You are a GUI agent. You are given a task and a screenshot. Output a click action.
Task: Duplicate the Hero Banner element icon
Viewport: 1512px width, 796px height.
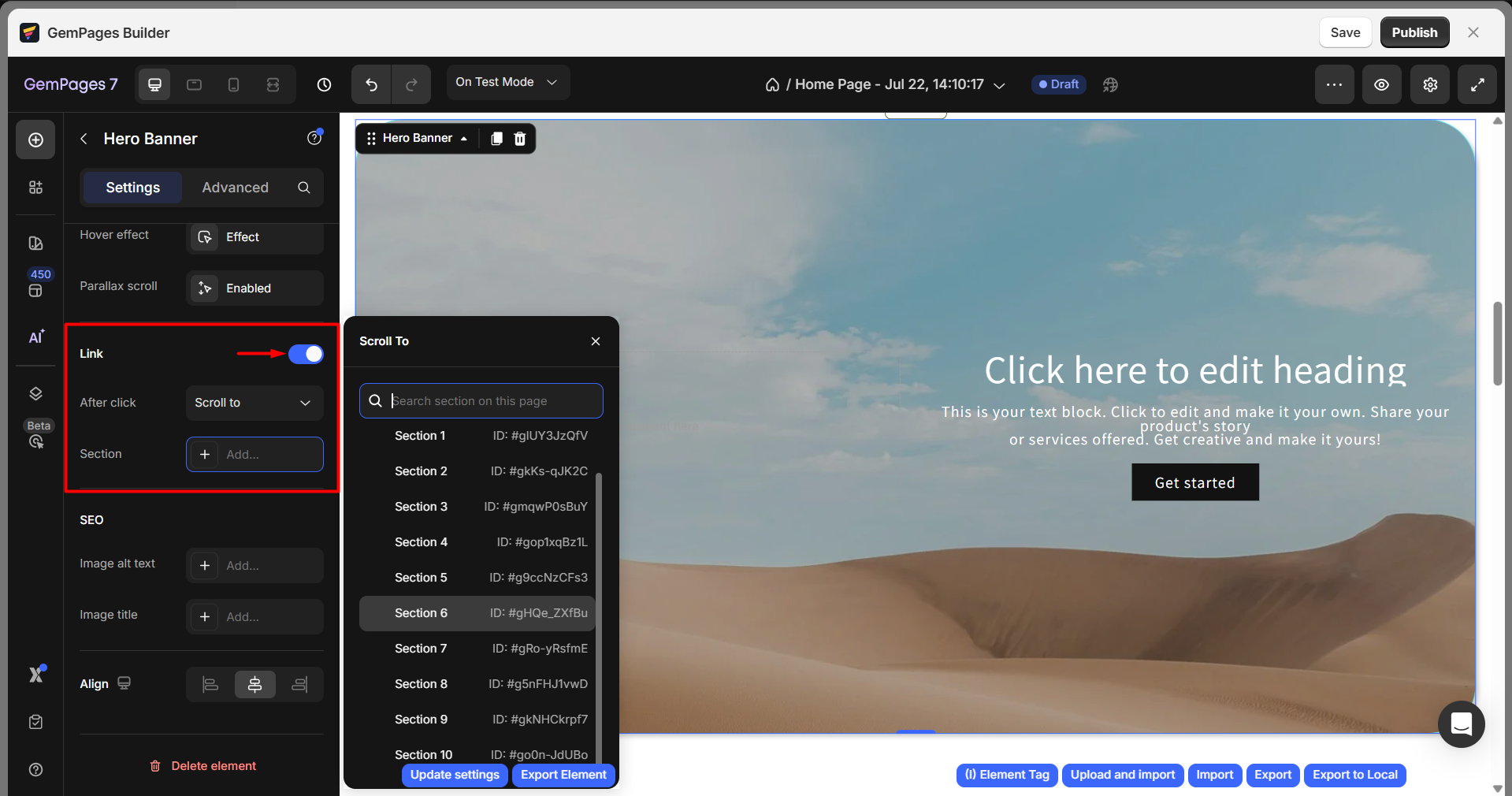496,139
